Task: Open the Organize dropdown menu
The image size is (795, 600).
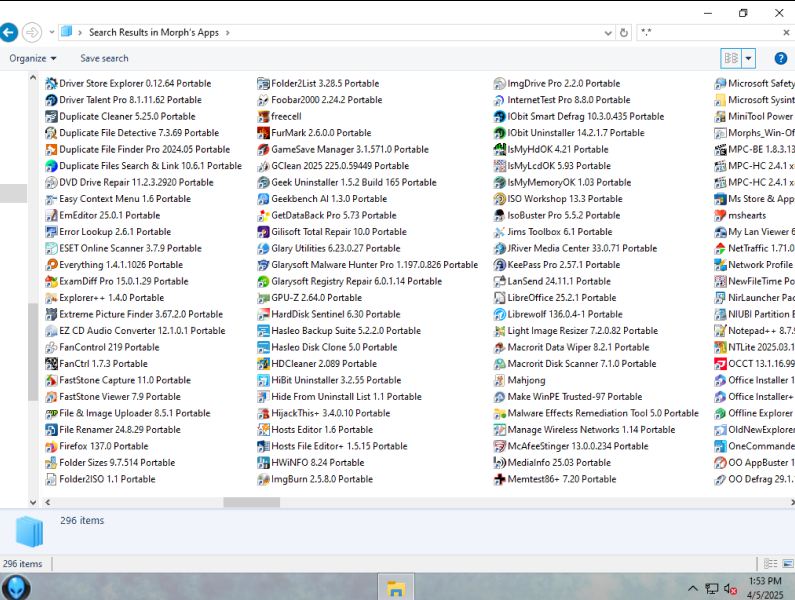Action: [32, 58]
